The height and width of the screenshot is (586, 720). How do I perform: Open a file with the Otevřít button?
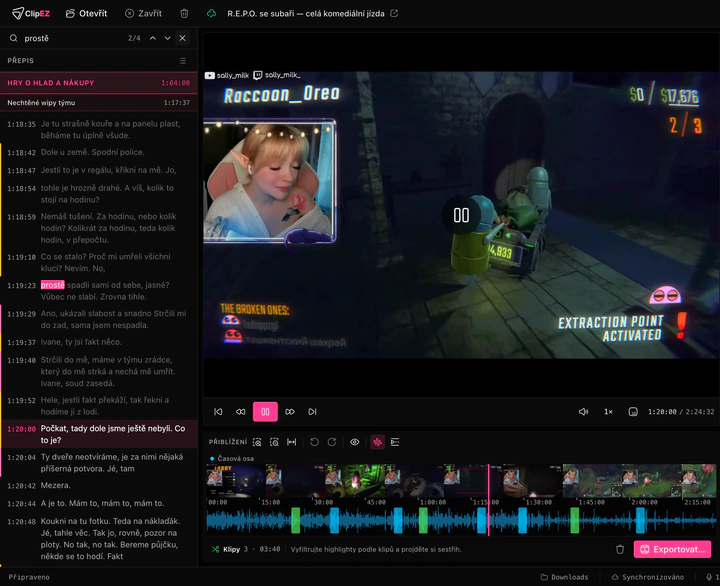pyautogui.click(x=86, y=13)
